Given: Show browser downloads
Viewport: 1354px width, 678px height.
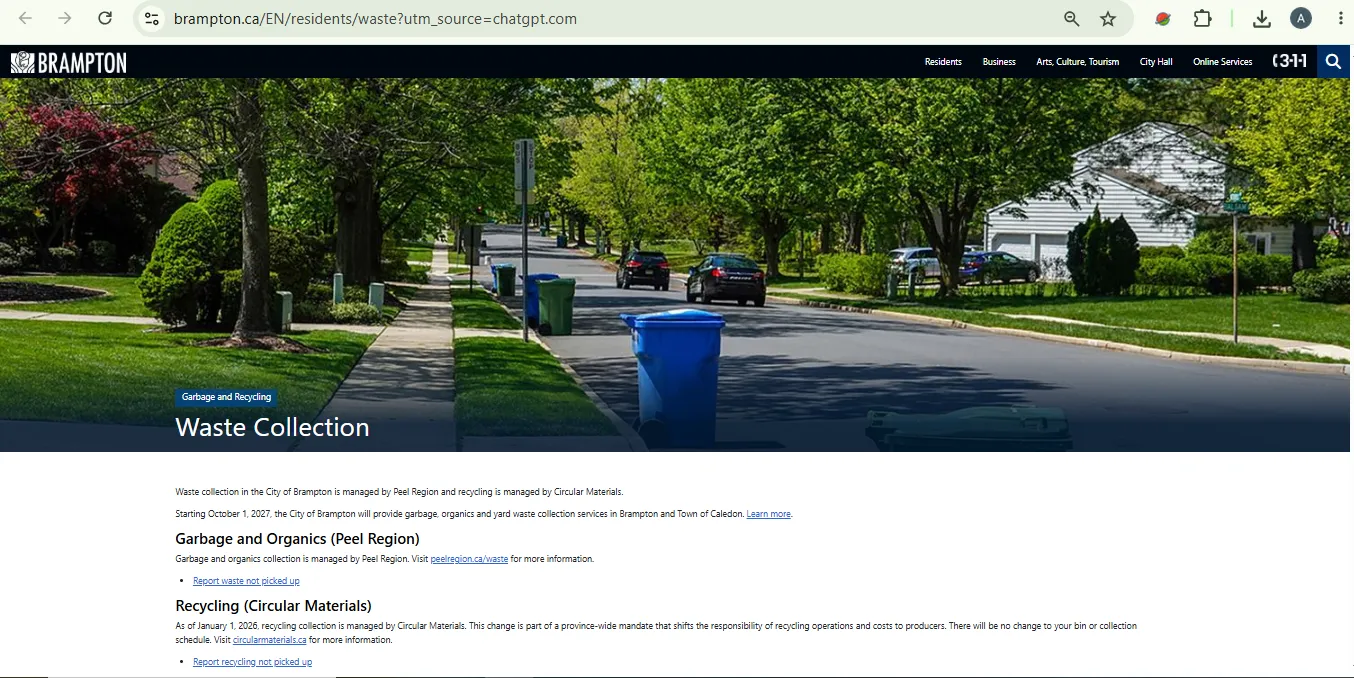Looking at the screenshot, I should click(x=1262, y=18).
